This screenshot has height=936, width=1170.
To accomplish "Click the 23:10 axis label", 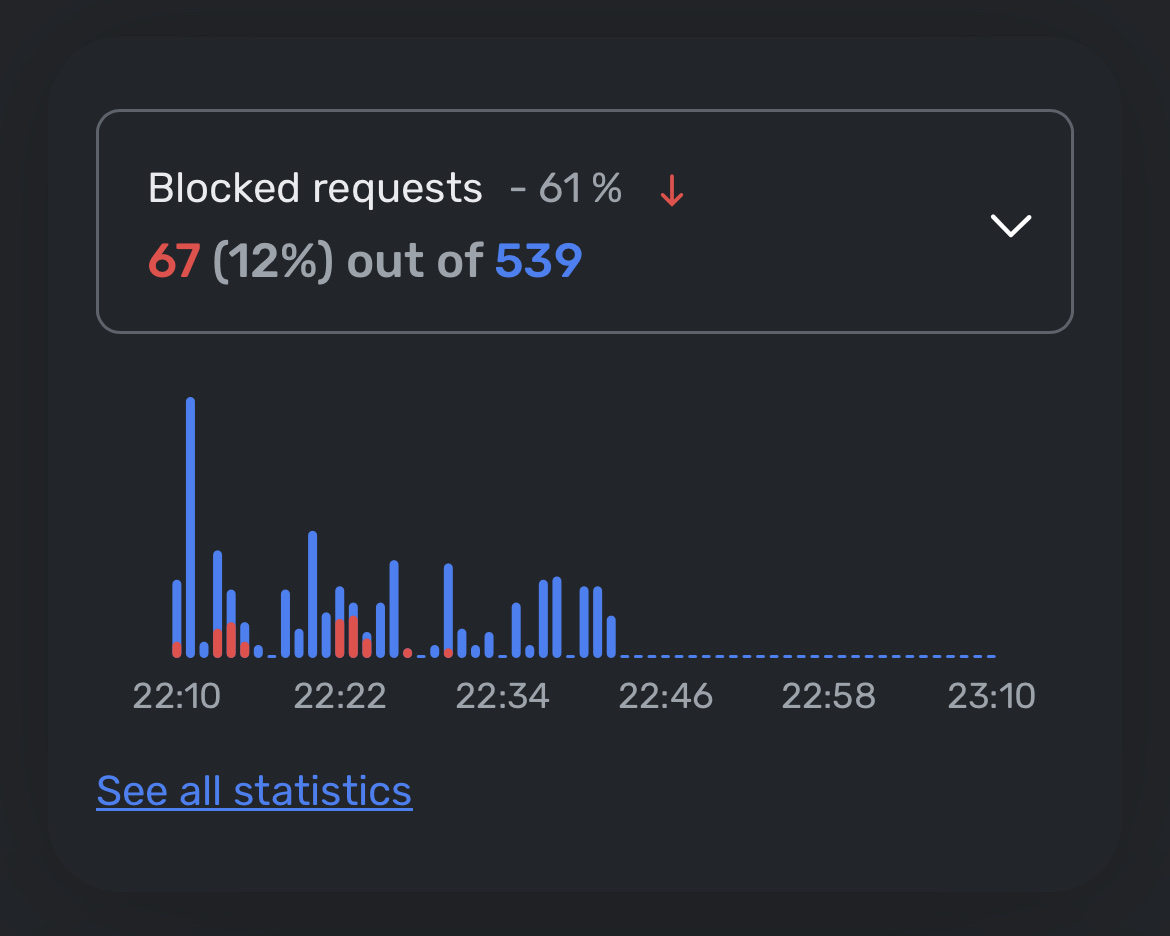I will tap(992, 695).
